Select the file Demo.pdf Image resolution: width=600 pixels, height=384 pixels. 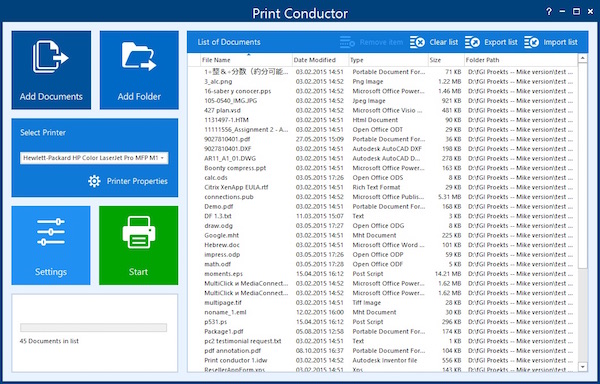point(219,207)
